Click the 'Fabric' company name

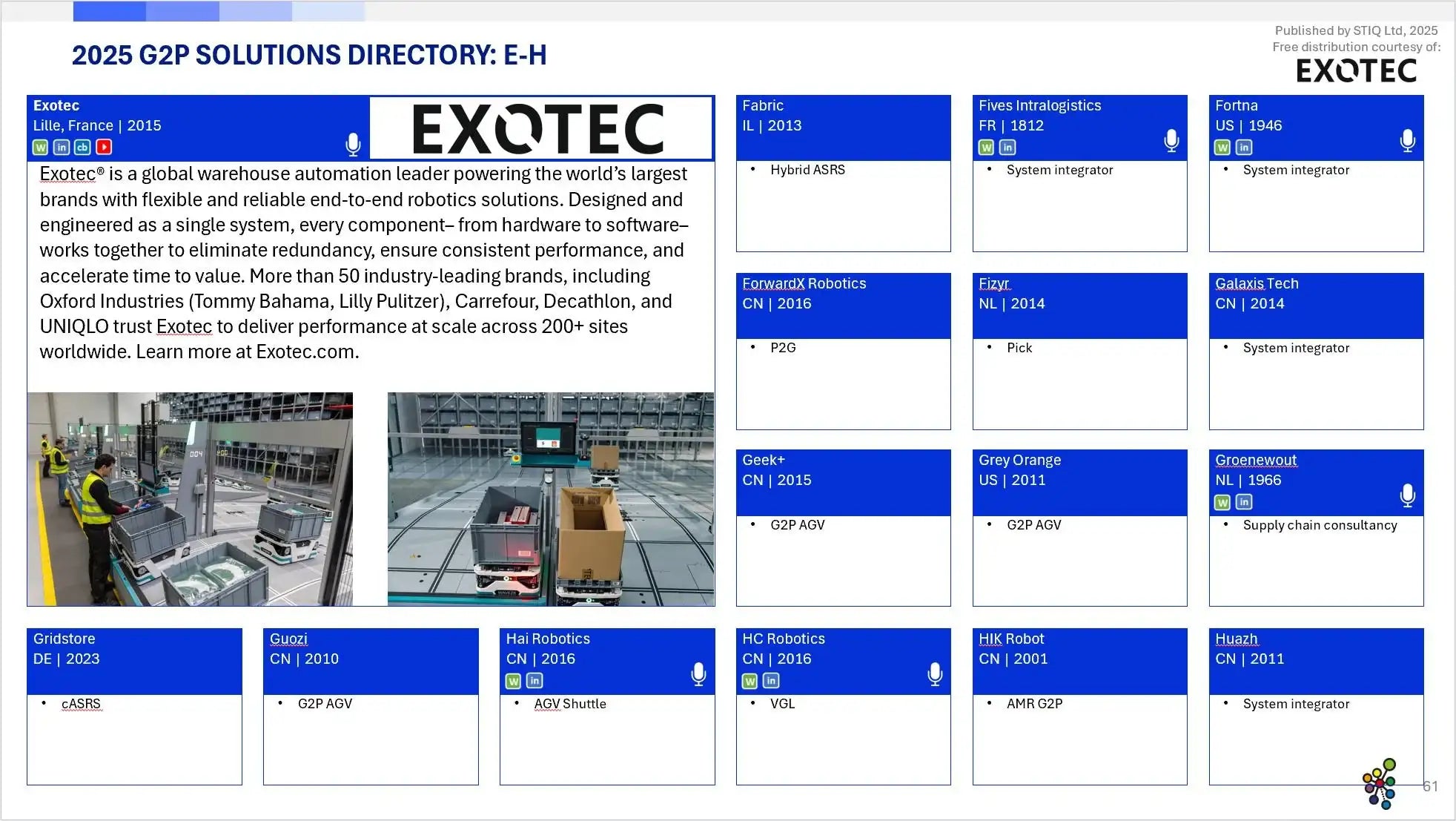click(x=763, y=105)
